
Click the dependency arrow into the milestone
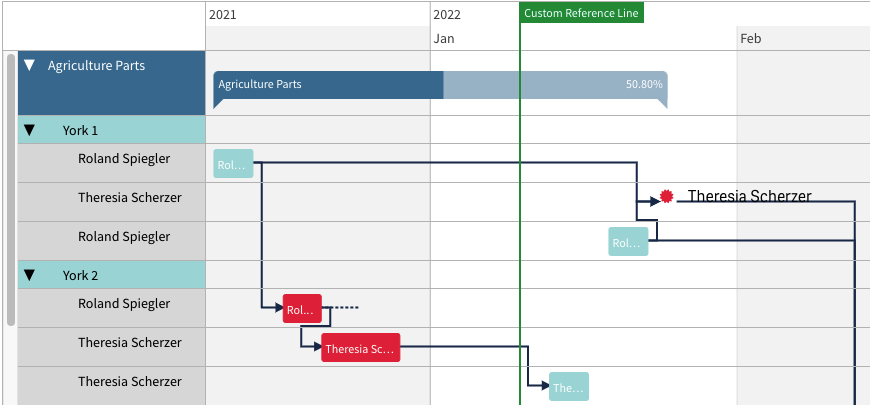click(655, 201)
